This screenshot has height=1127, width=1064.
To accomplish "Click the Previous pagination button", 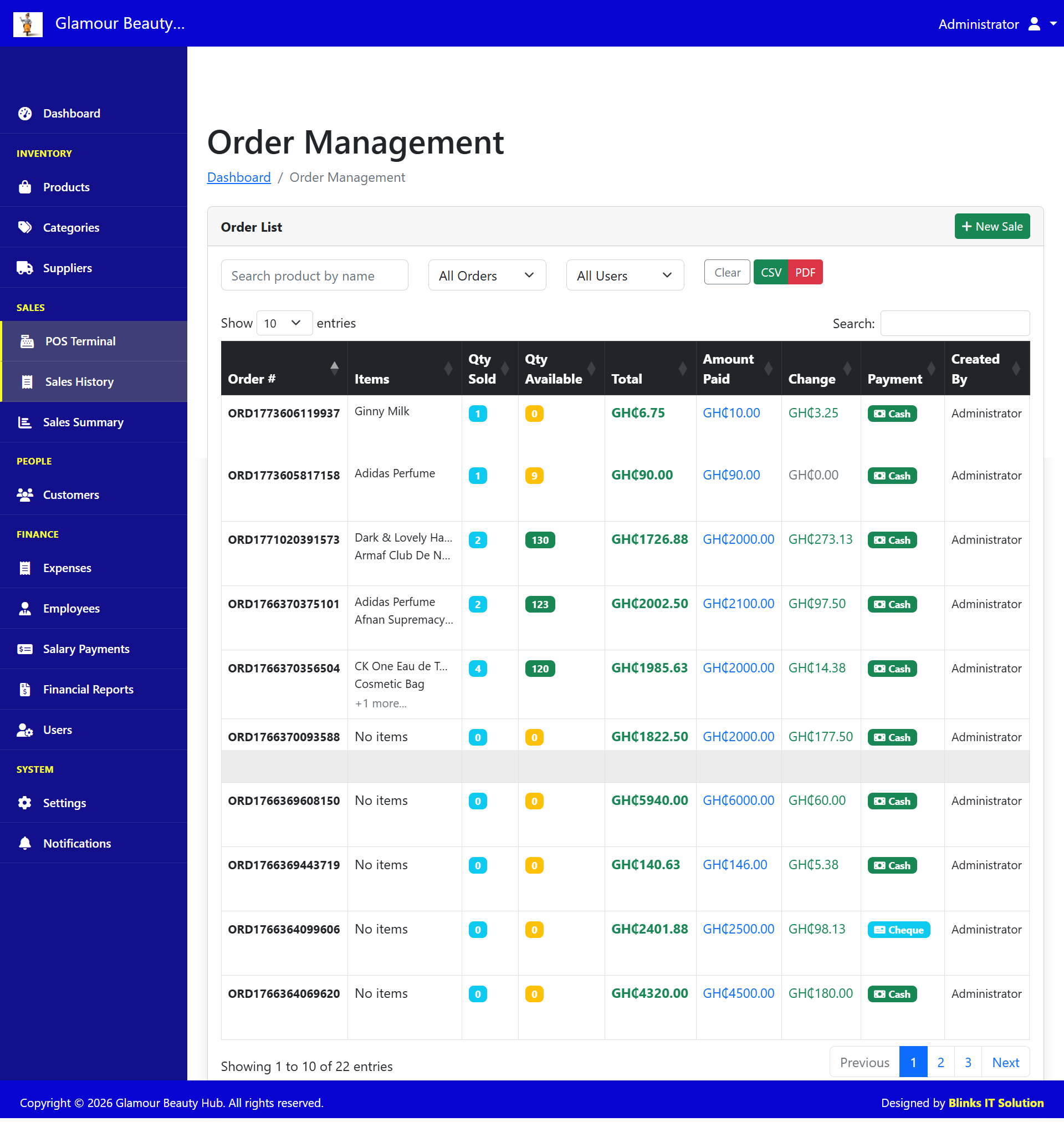I will coord(864,1062).
